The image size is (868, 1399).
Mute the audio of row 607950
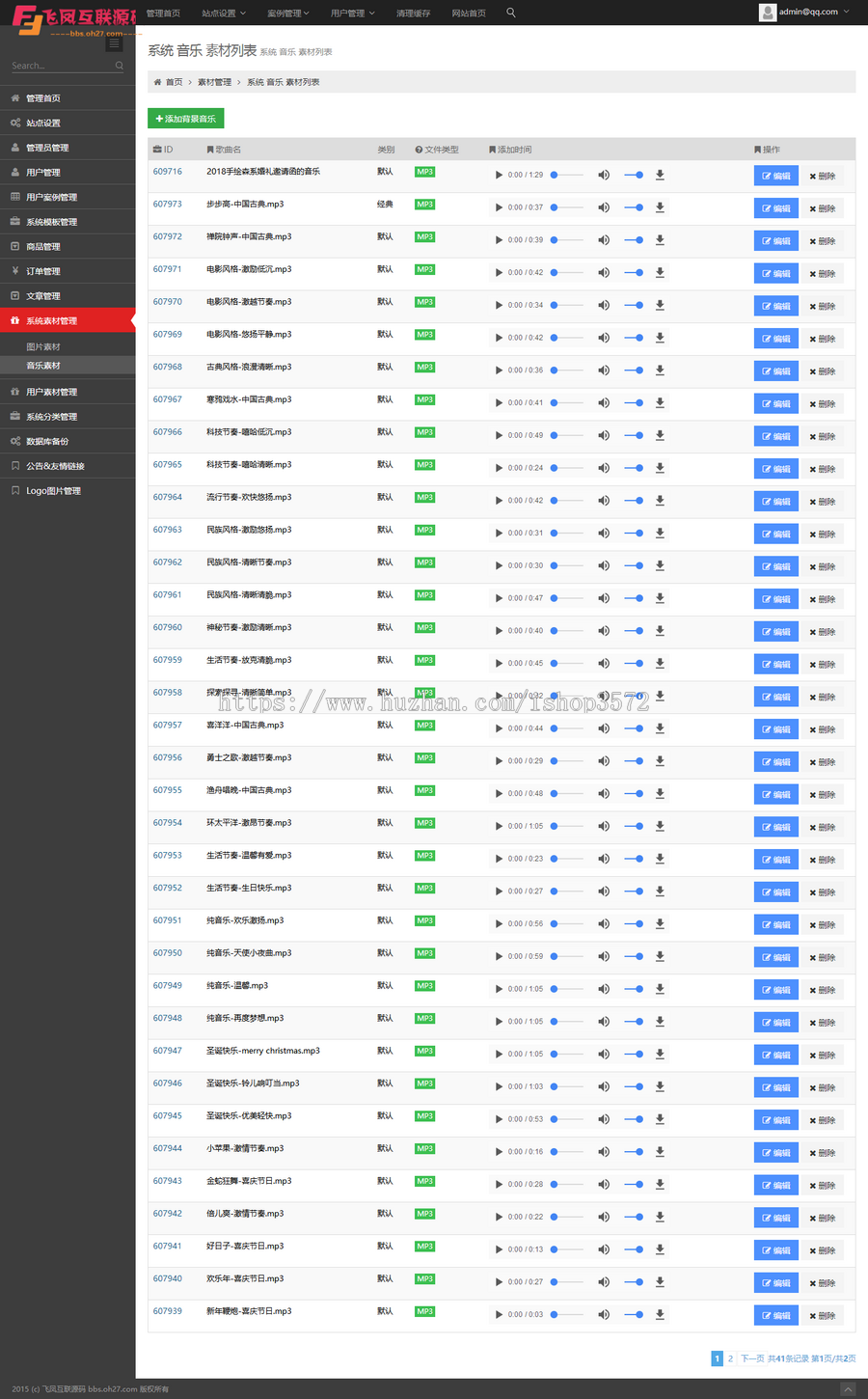604,957
